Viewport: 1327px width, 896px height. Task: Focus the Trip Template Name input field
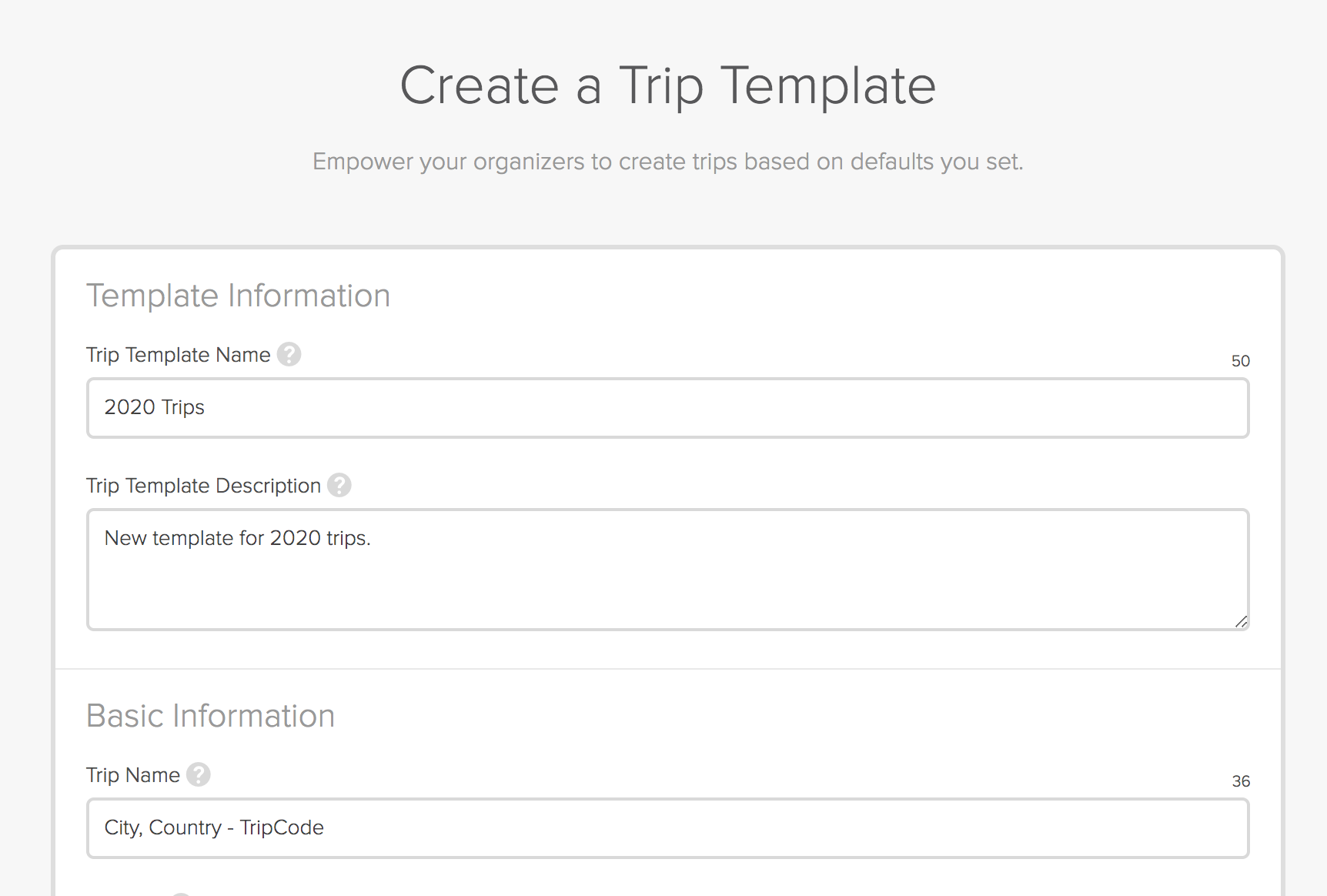click(x=667, y=408)
